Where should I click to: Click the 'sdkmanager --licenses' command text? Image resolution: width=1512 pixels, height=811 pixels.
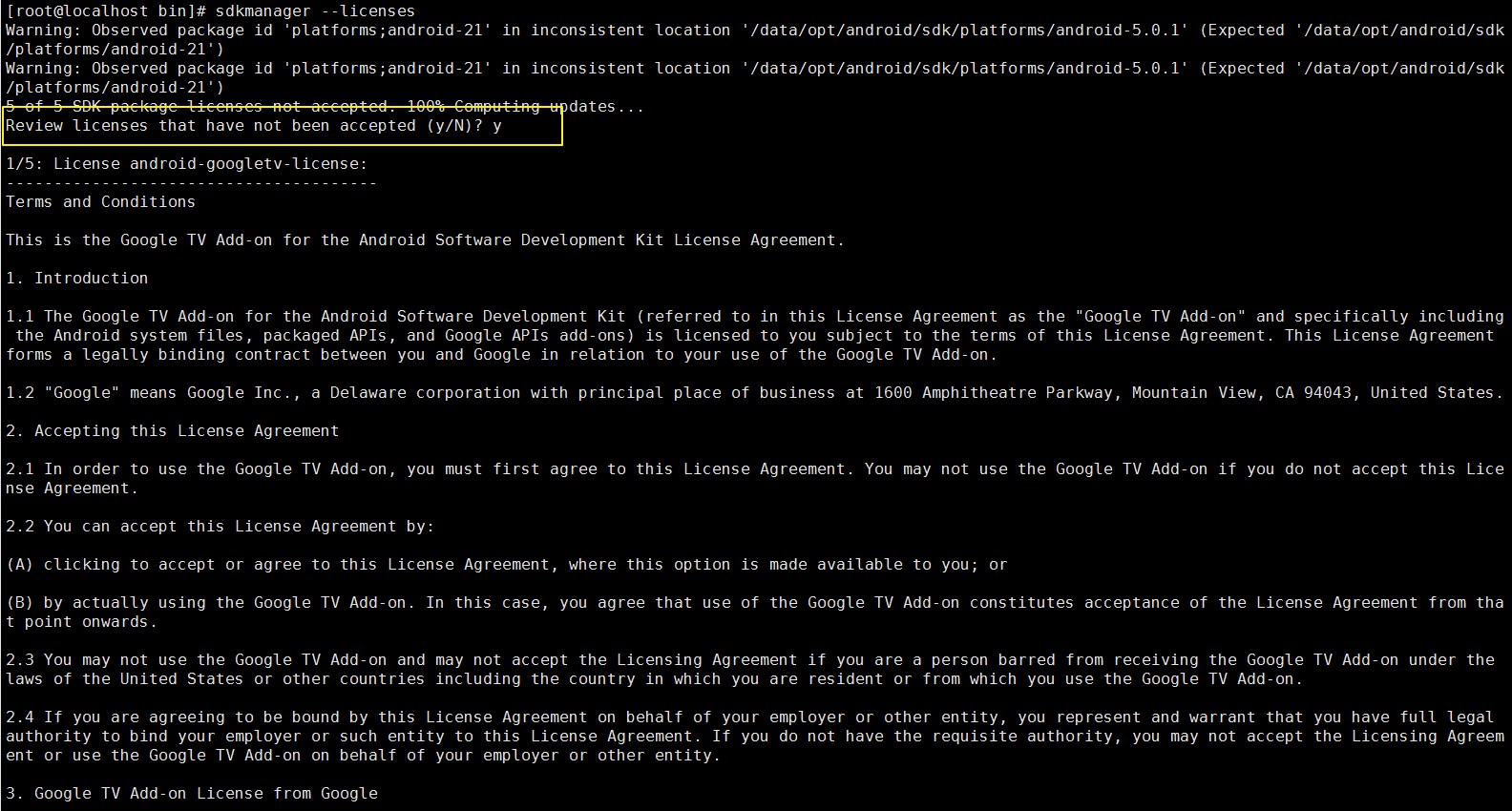click(315, 11)
